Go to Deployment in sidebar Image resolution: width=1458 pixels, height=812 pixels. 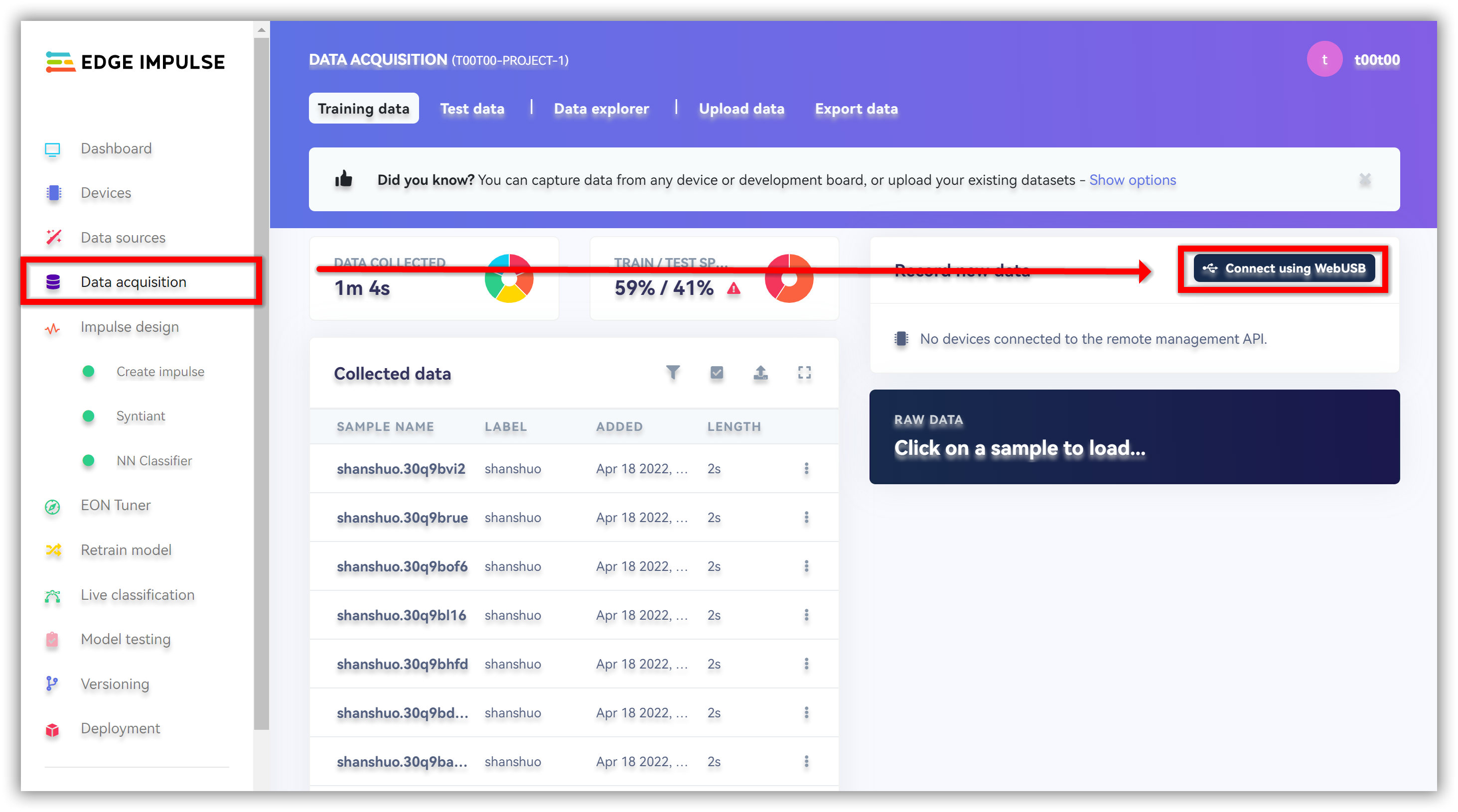pyautogui.click(x=120, y=728)
